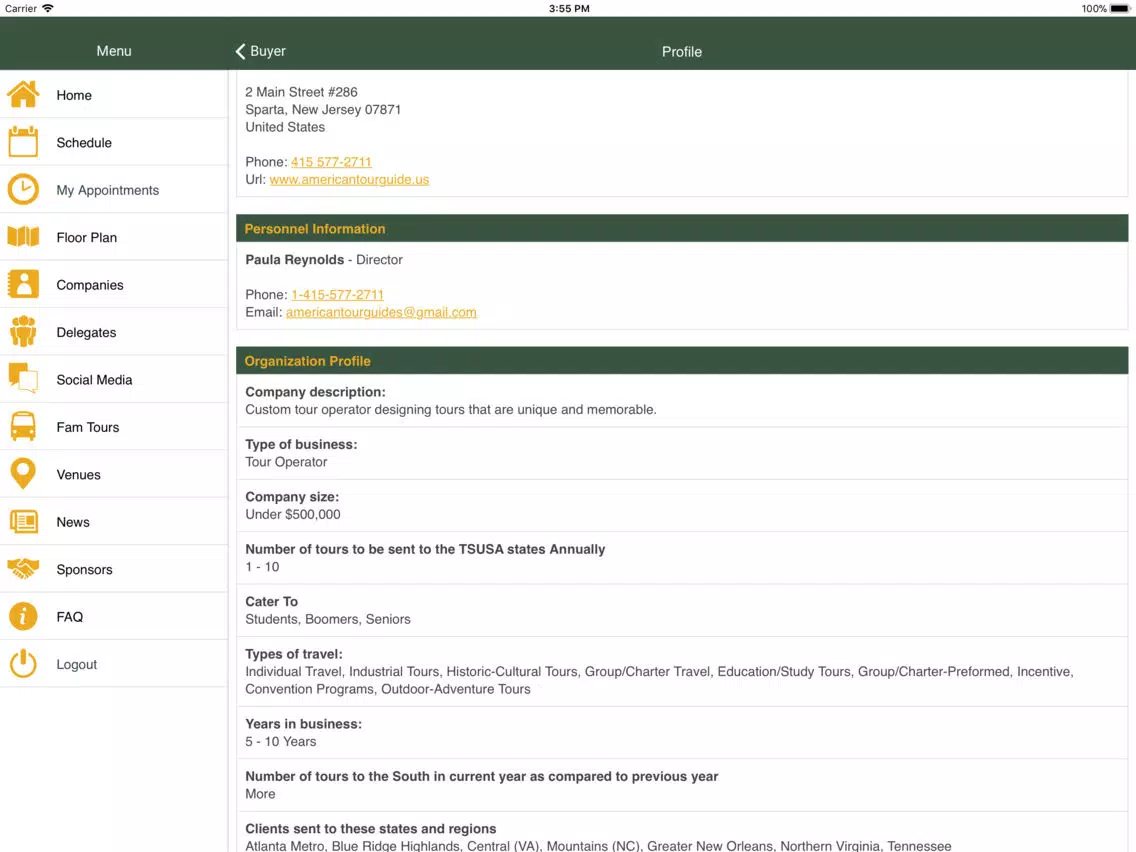The image size is (1136, 852).
Task: Tap the battery indicator in status bar
Action: tap(1120, 9)
